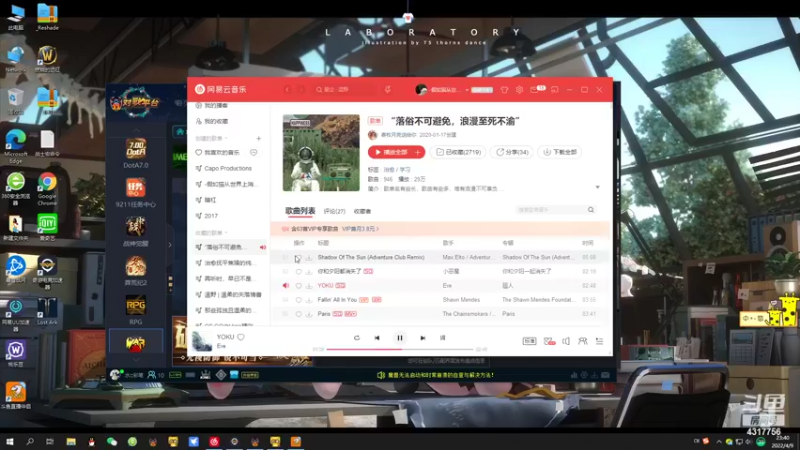Open the listen-together icon
The image size is (800, 450).
point(583,341)
